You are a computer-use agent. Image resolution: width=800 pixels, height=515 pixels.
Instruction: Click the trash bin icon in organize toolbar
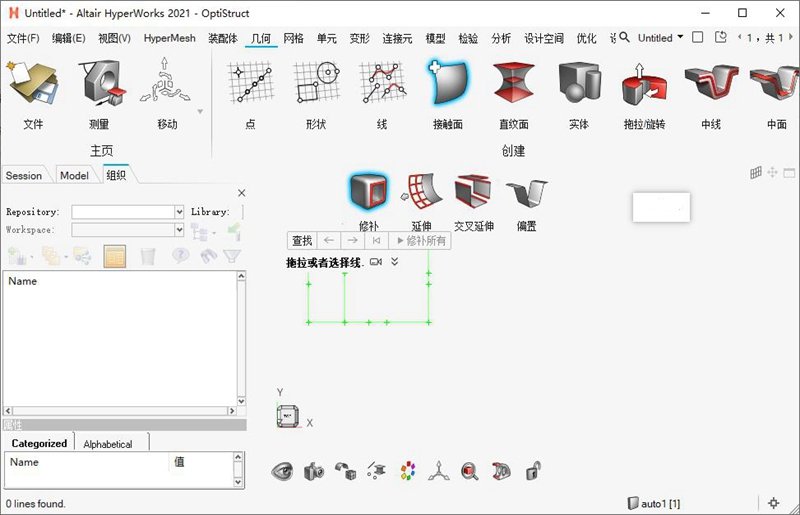(147, 256)
